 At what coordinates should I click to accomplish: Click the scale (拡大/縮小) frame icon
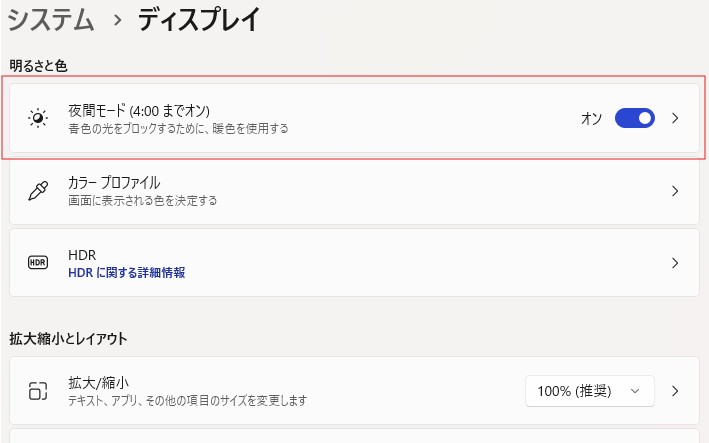pos(38,391)
